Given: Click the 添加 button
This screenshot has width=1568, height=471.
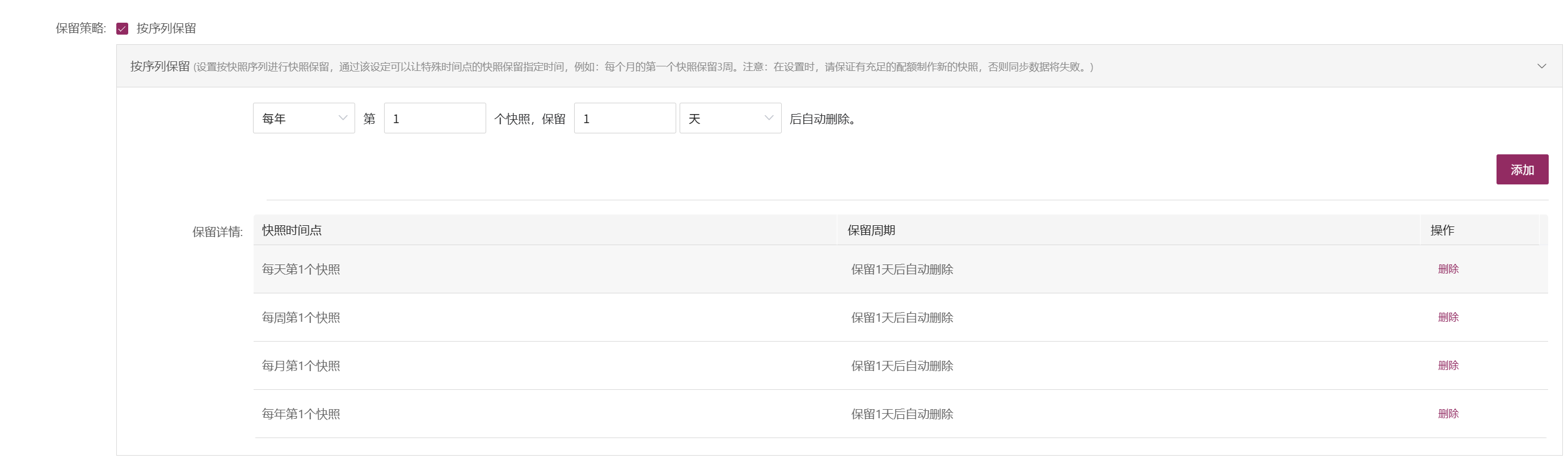Looking at the screenshot, I should click(x=1521, y=169).
